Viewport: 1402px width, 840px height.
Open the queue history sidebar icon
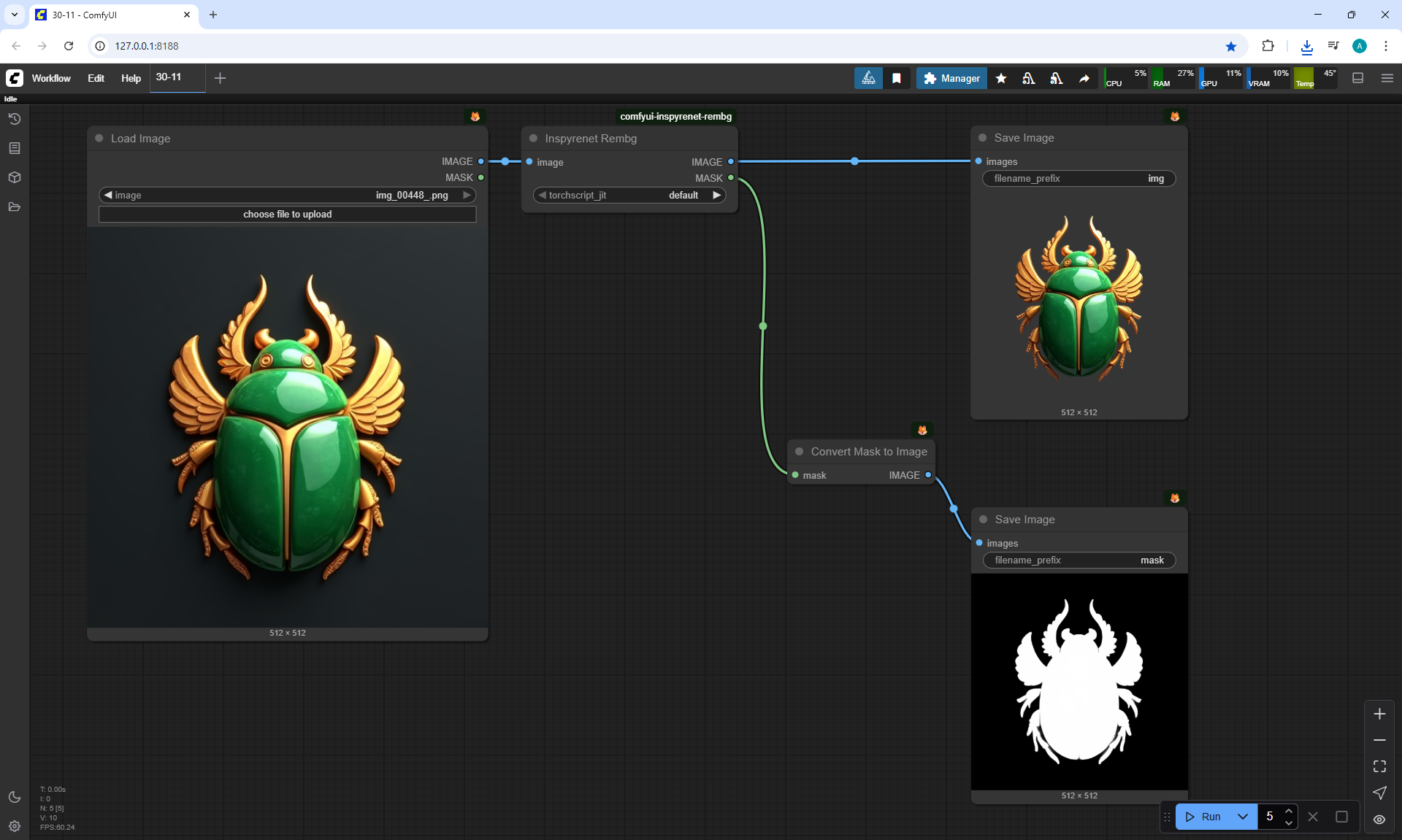[15, 119]
